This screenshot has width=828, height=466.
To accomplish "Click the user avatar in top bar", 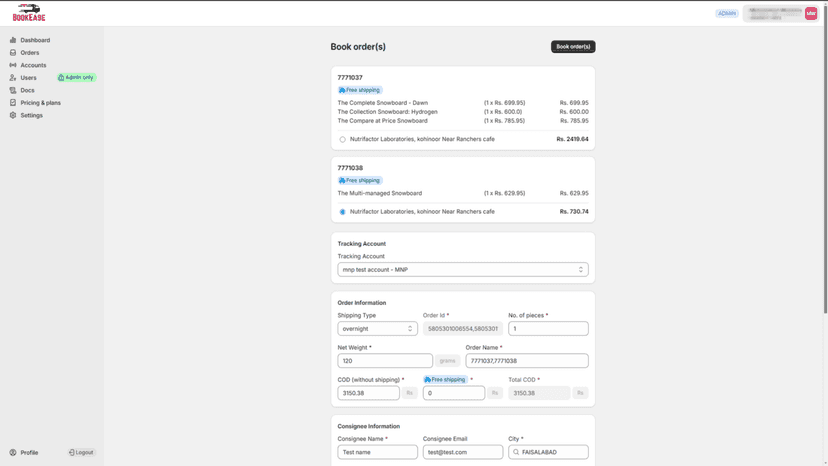I will 811,14.
